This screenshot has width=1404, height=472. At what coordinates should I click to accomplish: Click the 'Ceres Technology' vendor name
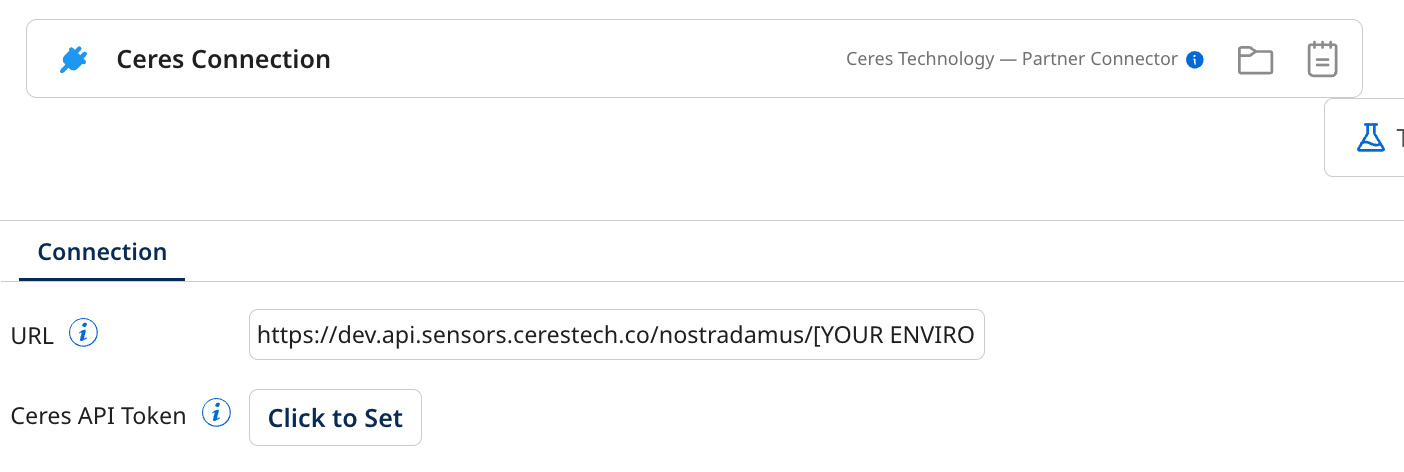click(x=920, y=59)
